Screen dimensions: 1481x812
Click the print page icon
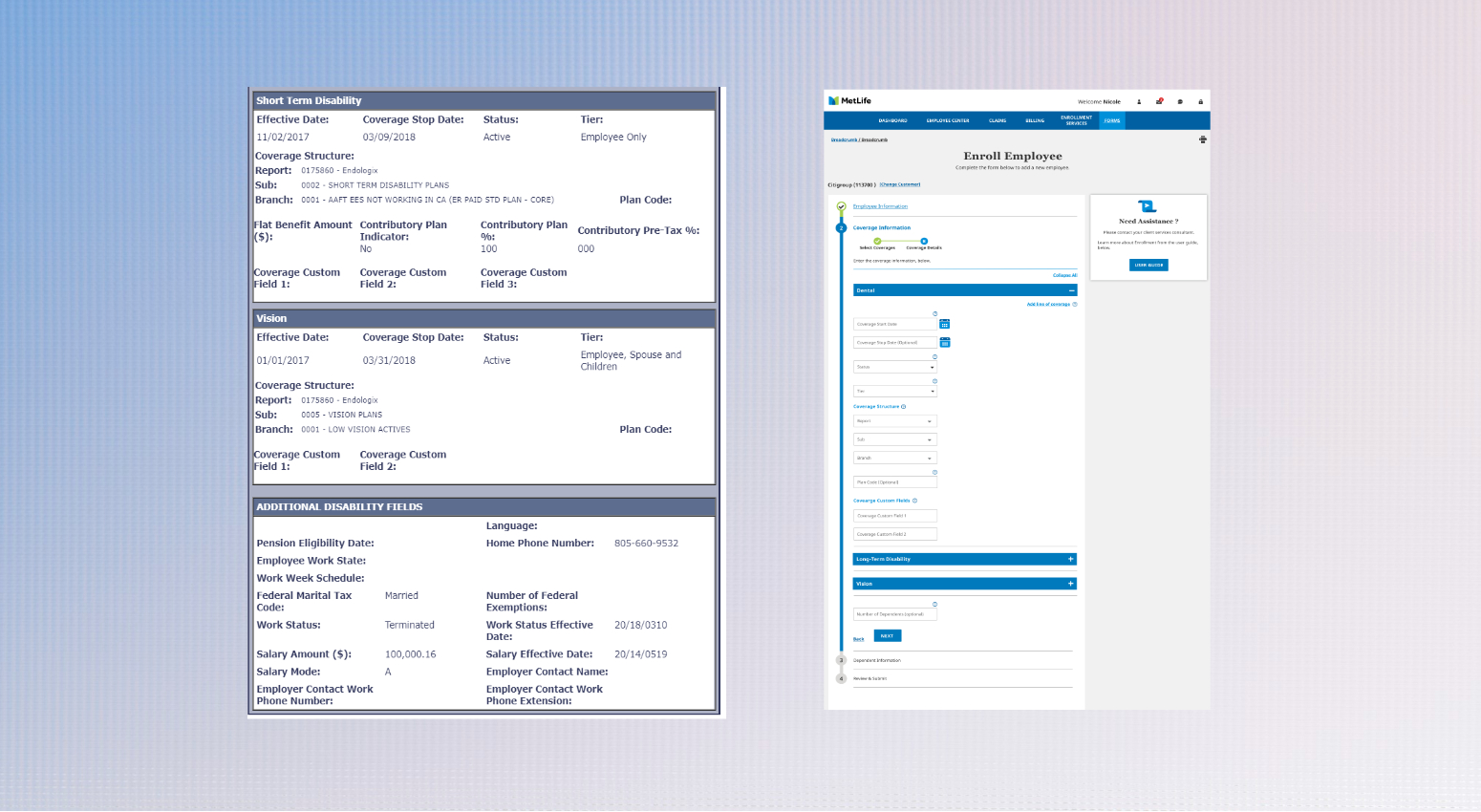pyautogui.click(x=1202, y=139)
